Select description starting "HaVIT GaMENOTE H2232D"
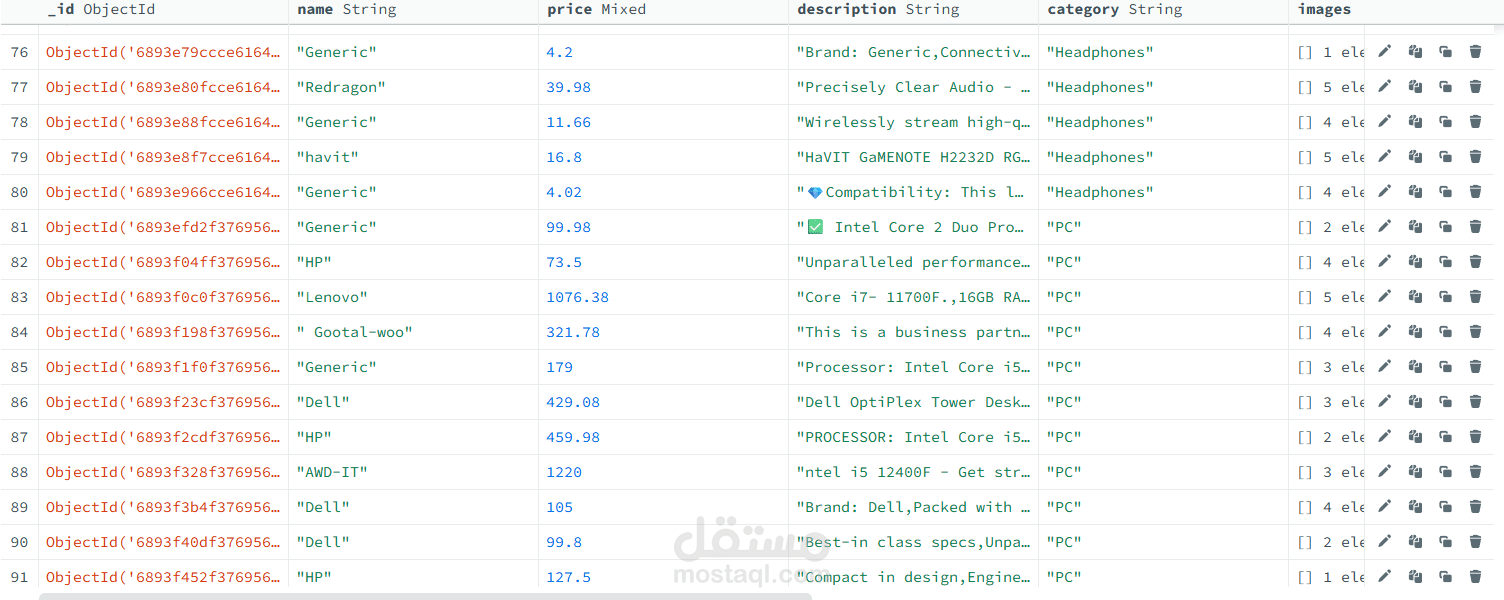The height and width of the screenshot is (600, 1504). [913, 157]
